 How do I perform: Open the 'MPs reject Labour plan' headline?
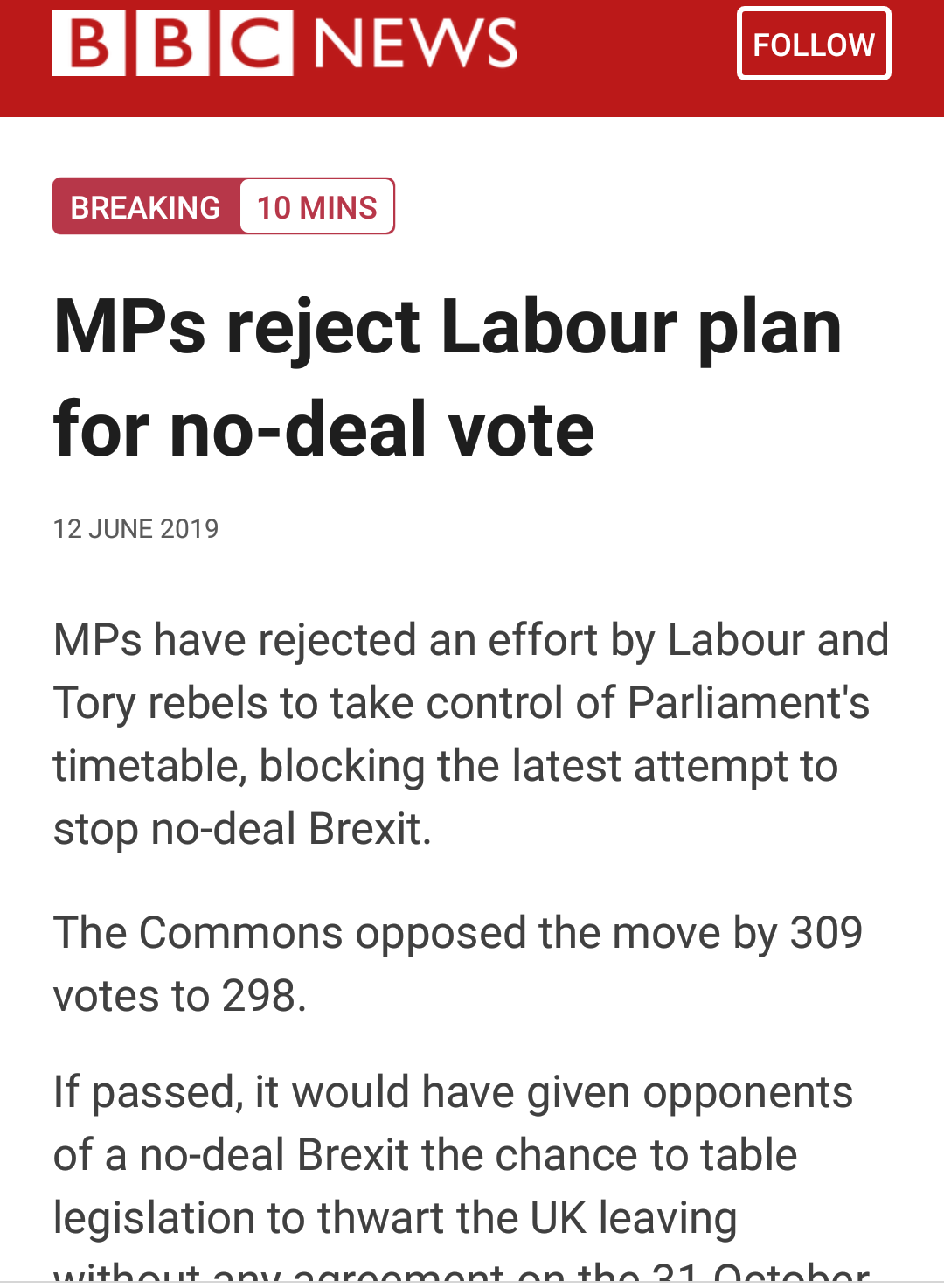coord(447,377)
